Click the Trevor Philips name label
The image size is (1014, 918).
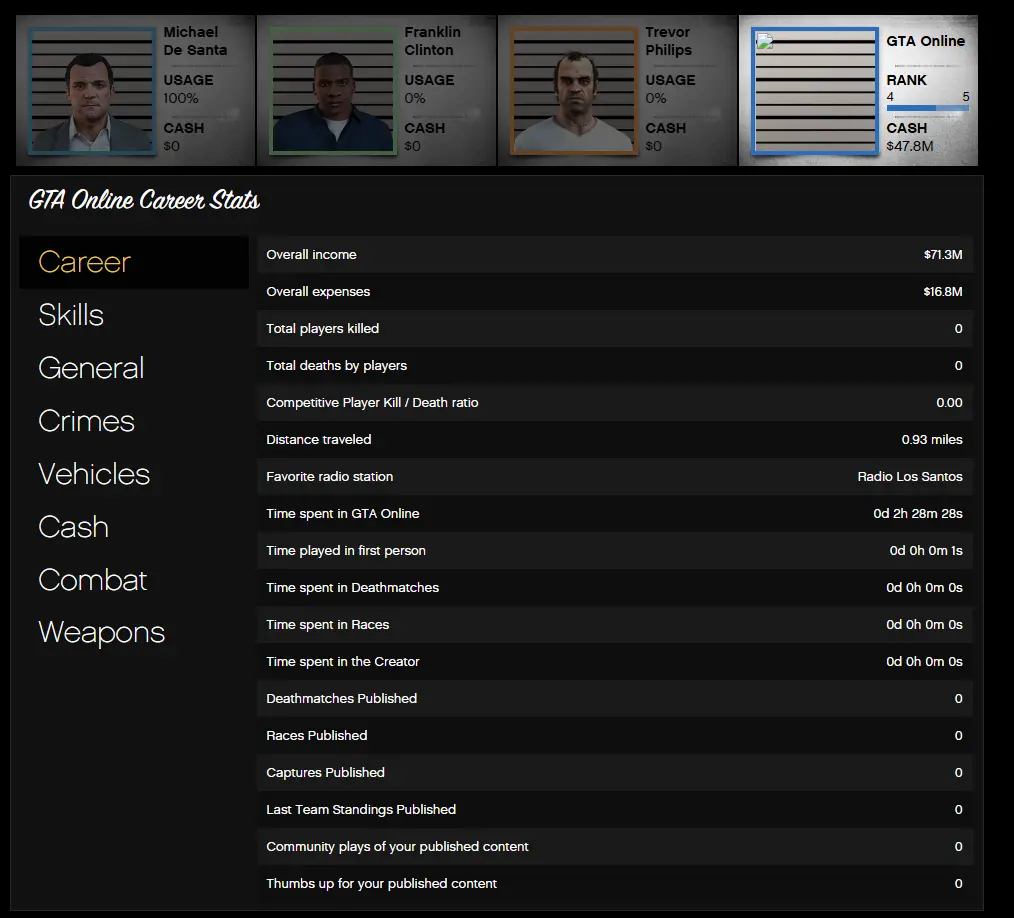click(x=668, y=41)
